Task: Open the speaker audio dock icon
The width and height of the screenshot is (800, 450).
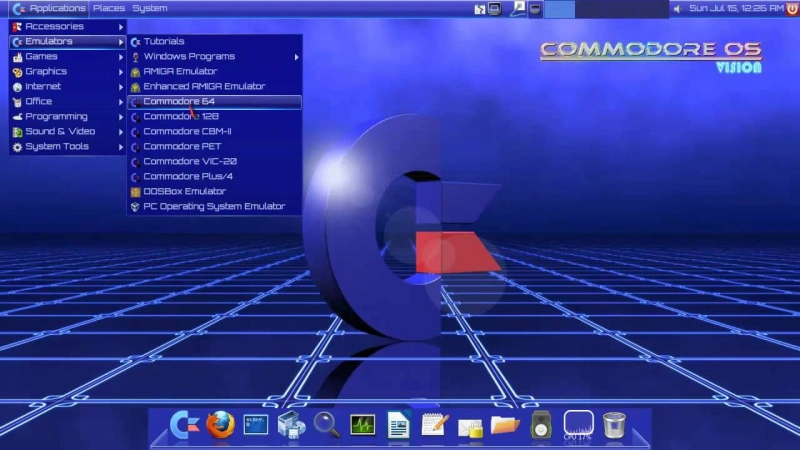Action: [x=541, y=424]
